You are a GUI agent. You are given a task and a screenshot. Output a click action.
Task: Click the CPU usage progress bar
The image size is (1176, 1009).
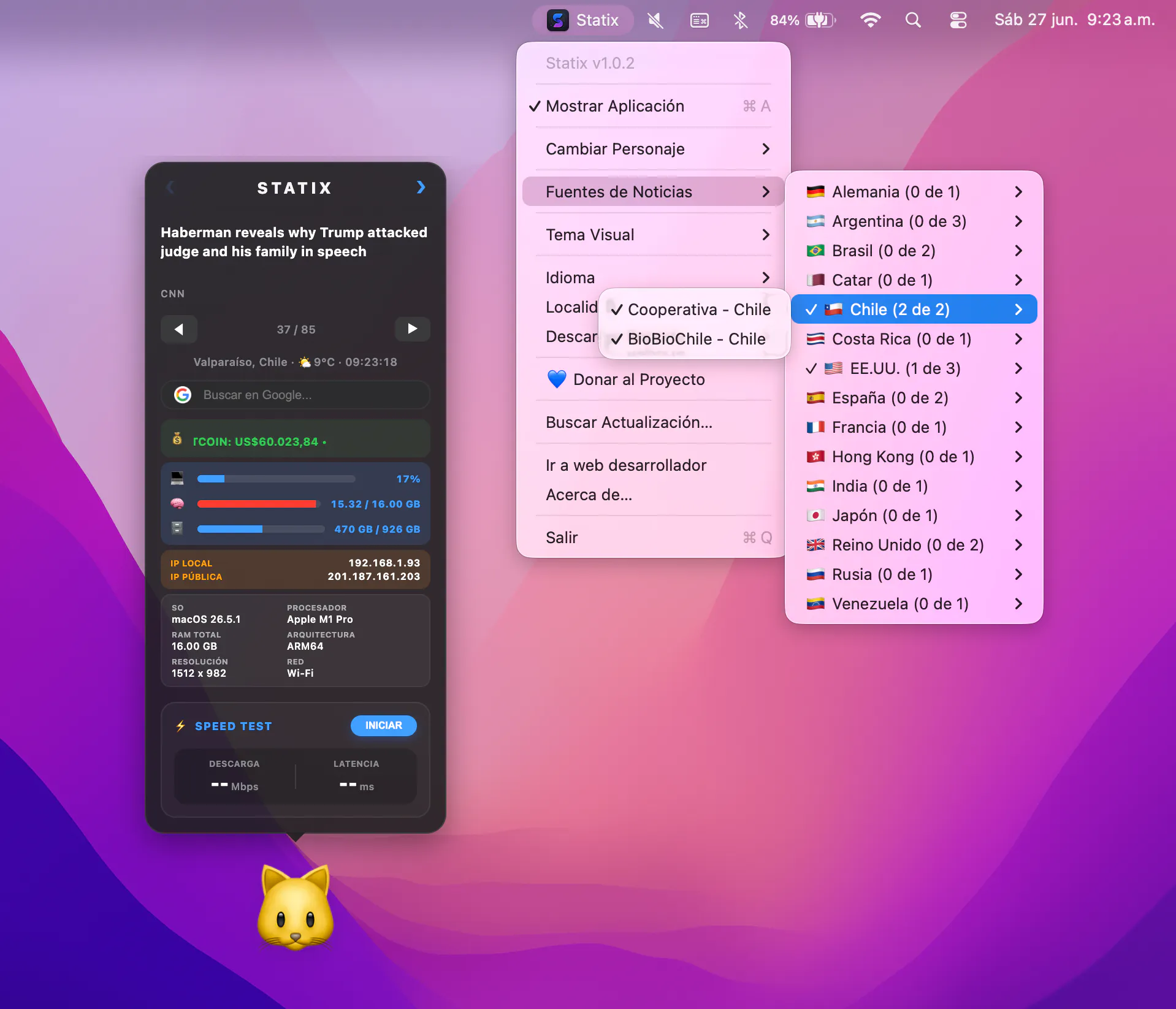coord(276,479)
